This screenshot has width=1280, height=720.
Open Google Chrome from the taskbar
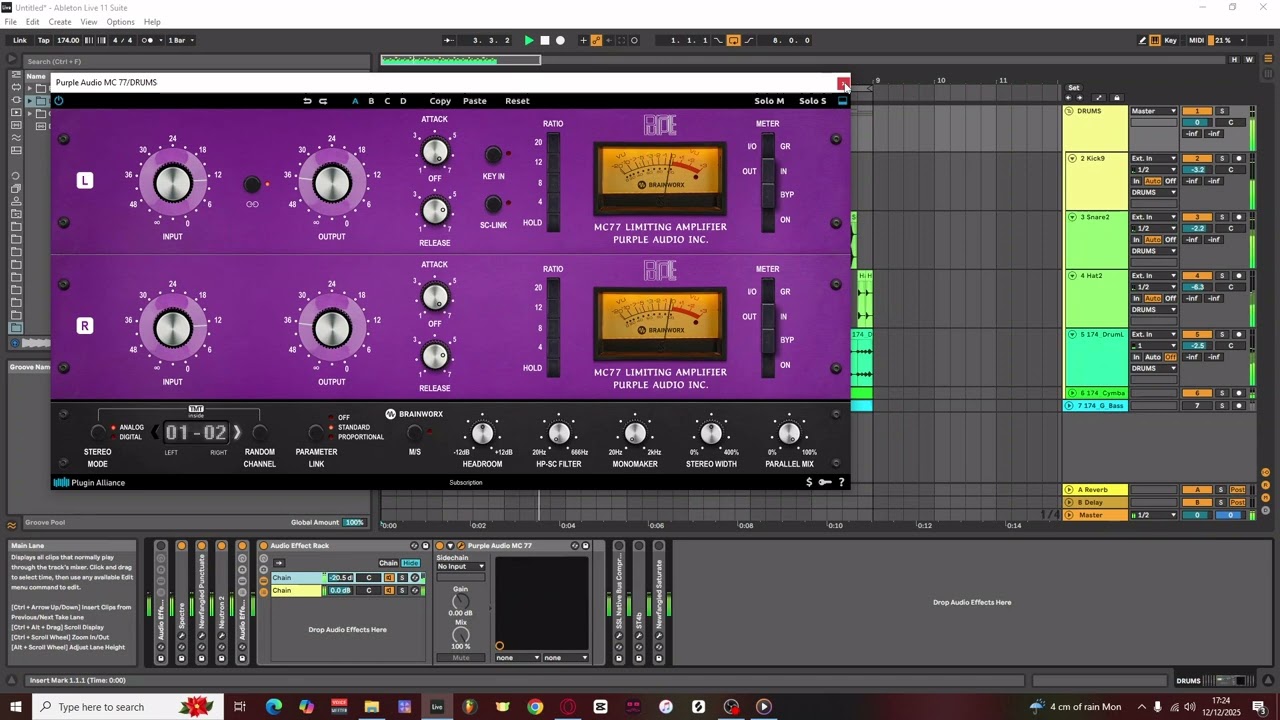(535, 707)
